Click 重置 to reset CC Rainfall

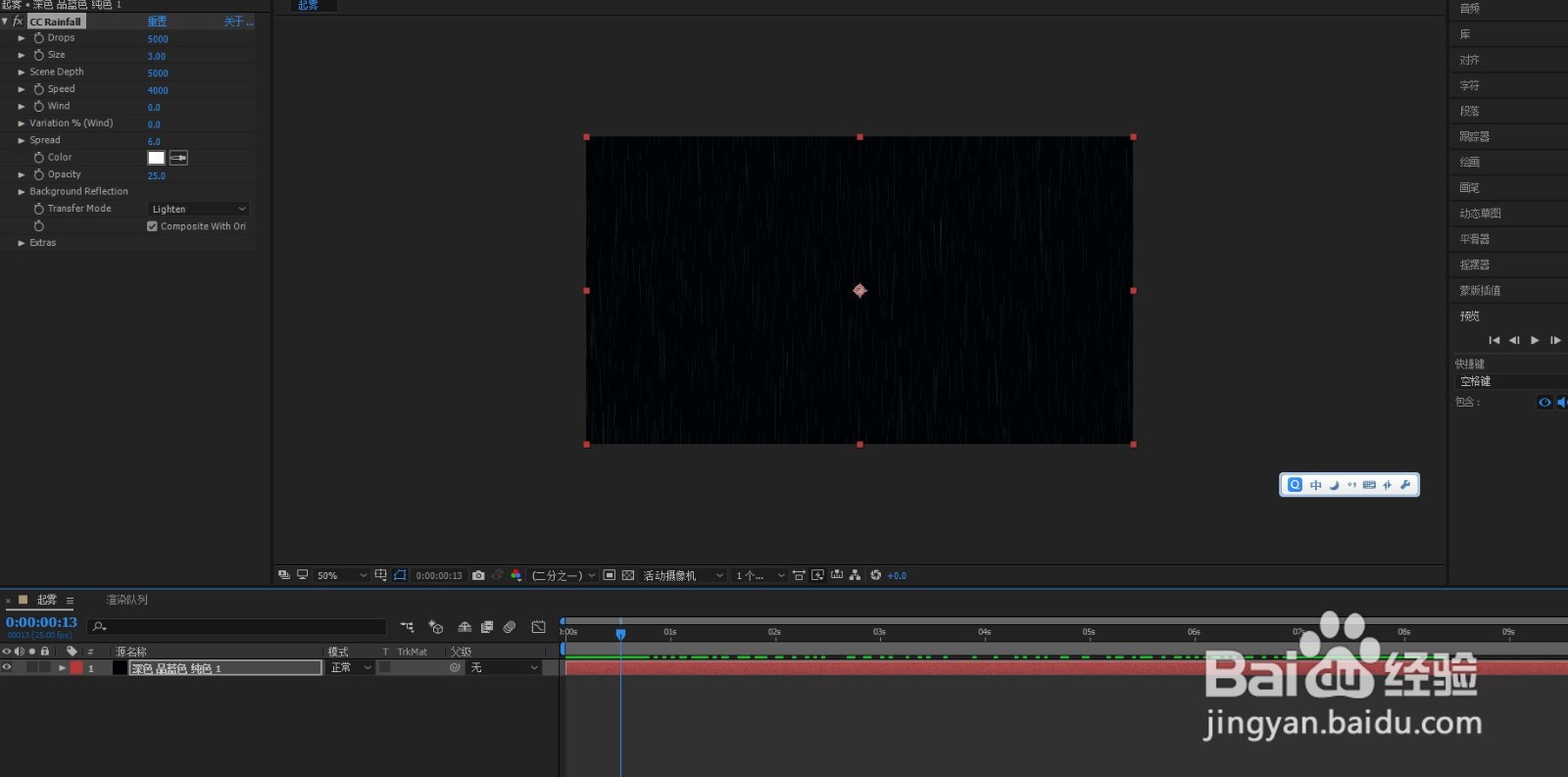click(x=157, y=22)
